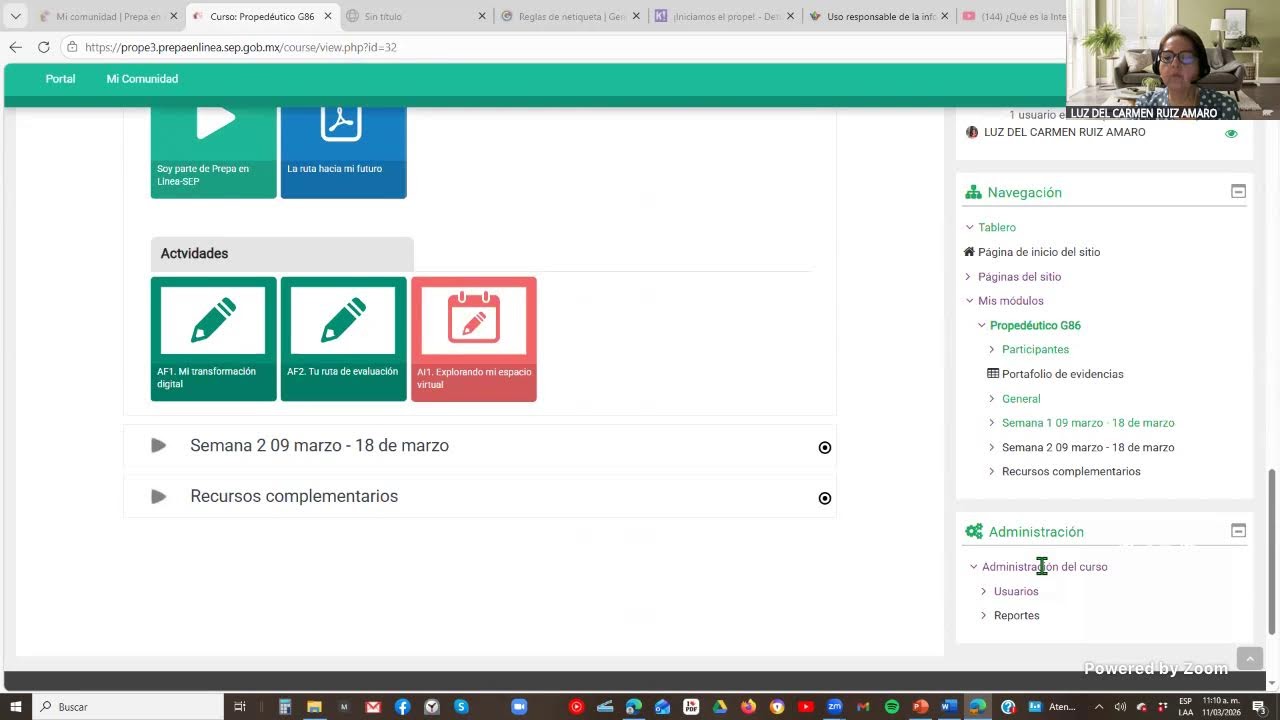Switch to Reglas de netiqueta browser tab
Screen dimensions: 1280x720
pos(570,17)
